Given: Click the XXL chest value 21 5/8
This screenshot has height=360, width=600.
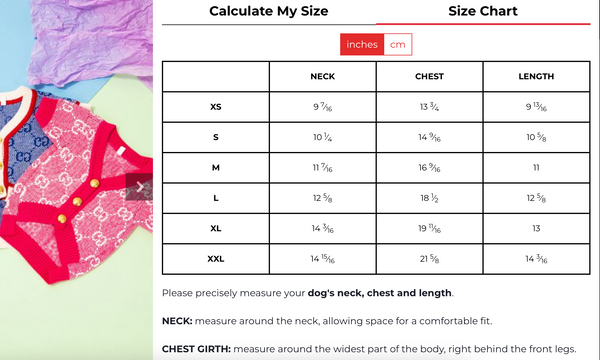Looking at the screenshot, I should (x=429, y=259).
